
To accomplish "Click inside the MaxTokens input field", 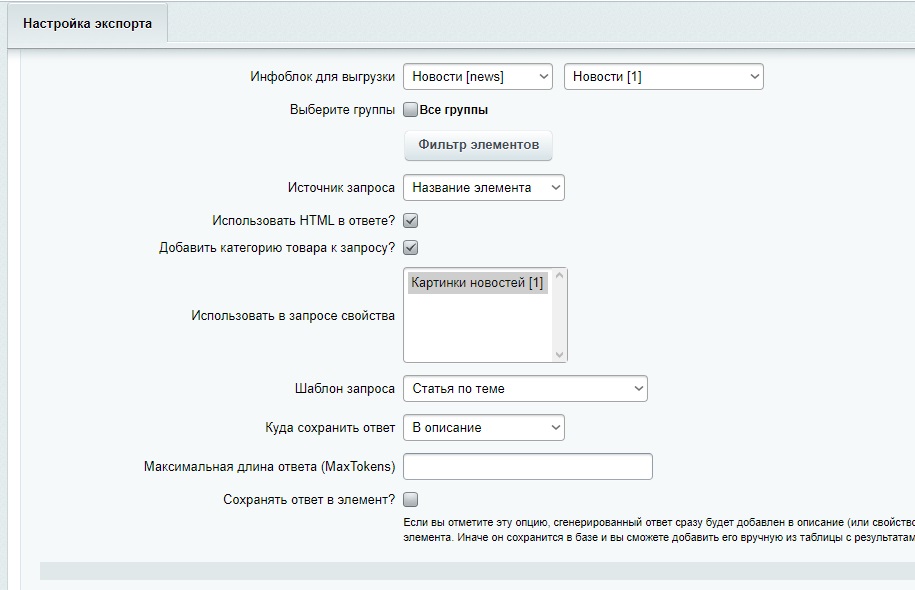I will (525, 466).
